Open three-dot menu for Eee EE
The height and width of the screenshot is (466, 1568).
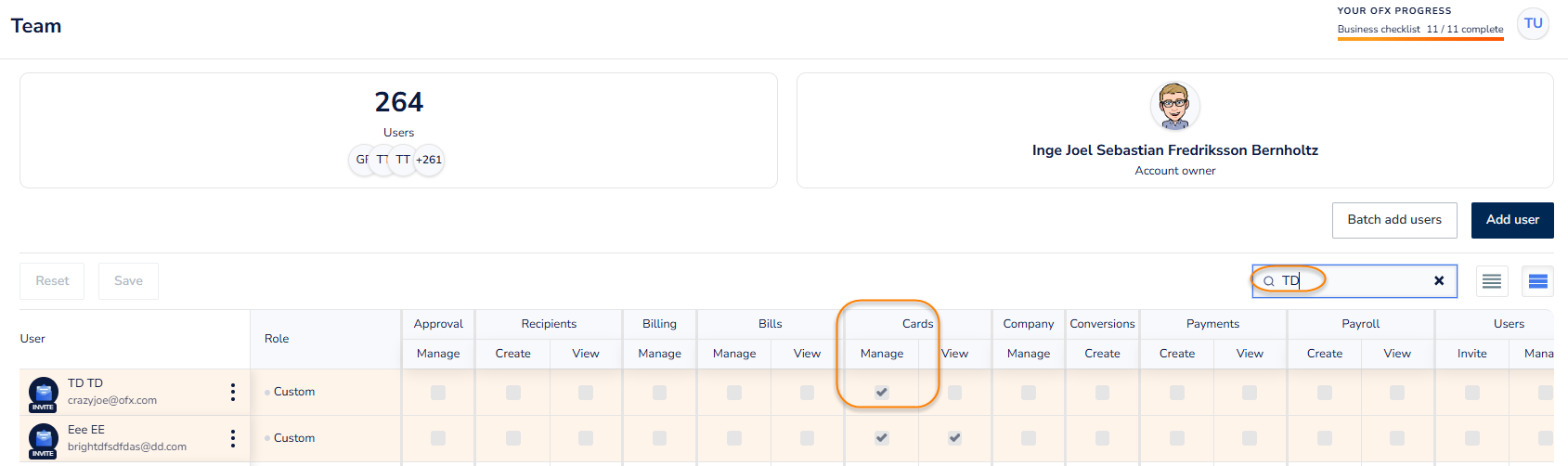coord(232,438)
